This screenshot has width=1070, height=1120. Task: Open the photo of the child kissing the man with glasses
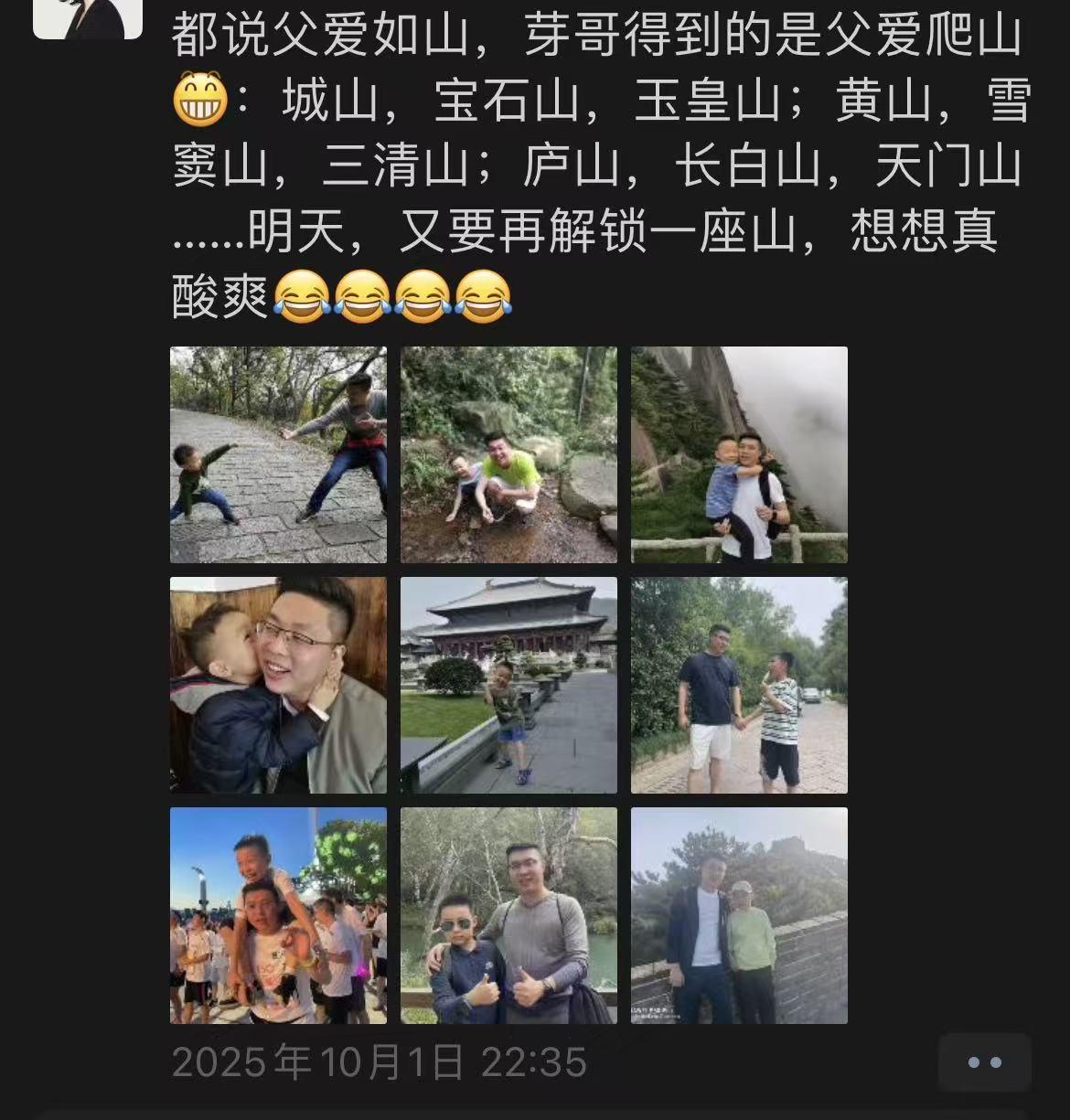[x=278, y=685]
